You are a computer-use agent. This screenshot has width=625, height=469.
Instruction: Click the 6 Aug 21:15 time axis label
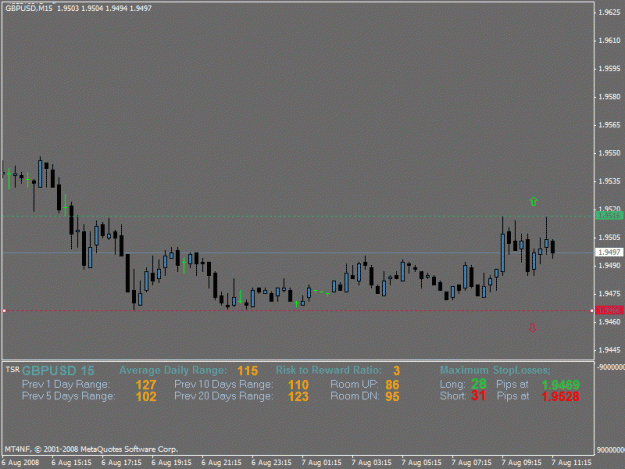pos(221,463)
